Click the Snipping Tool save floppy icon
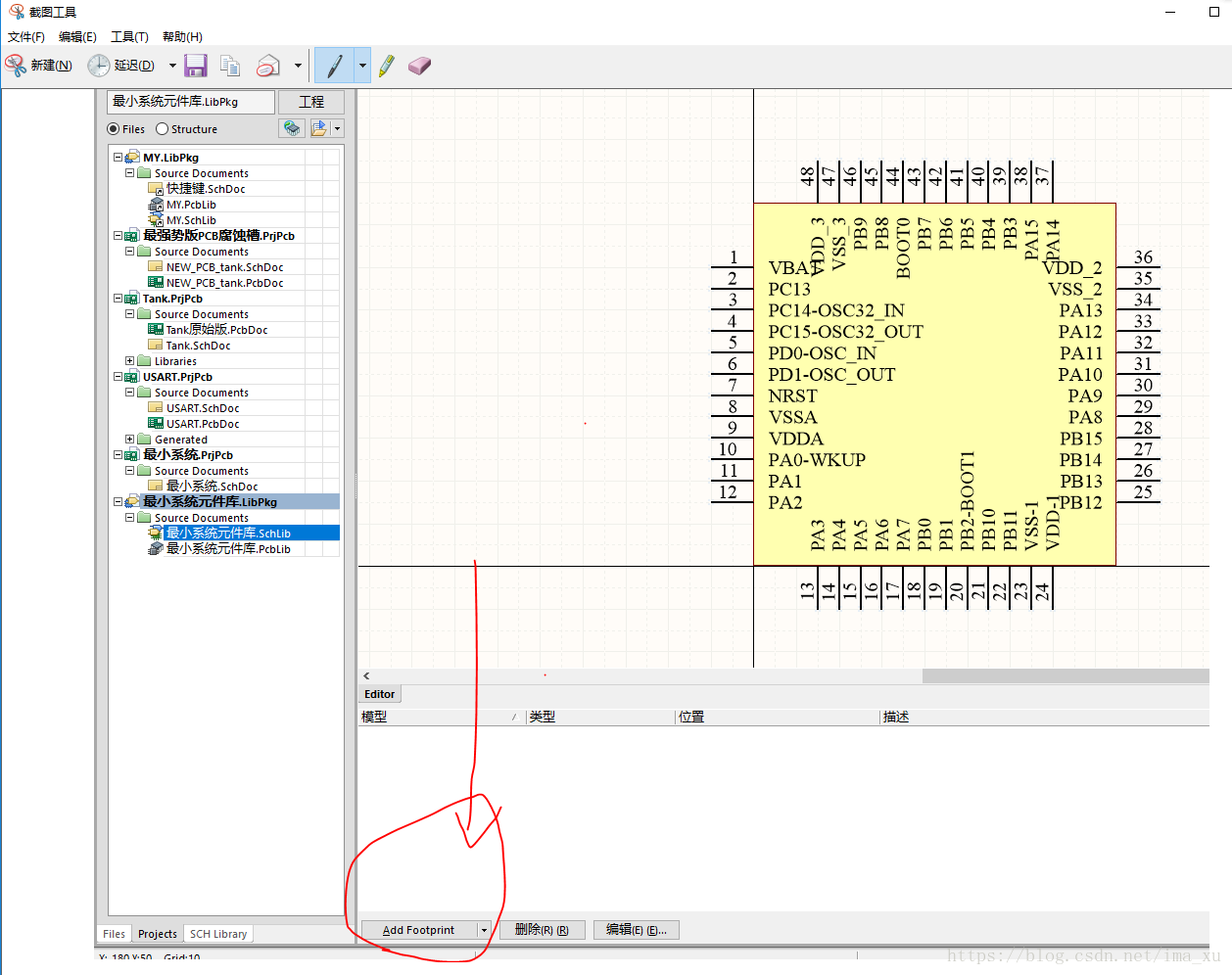This screenshot has height=975, width=1232. pos(196,66)
